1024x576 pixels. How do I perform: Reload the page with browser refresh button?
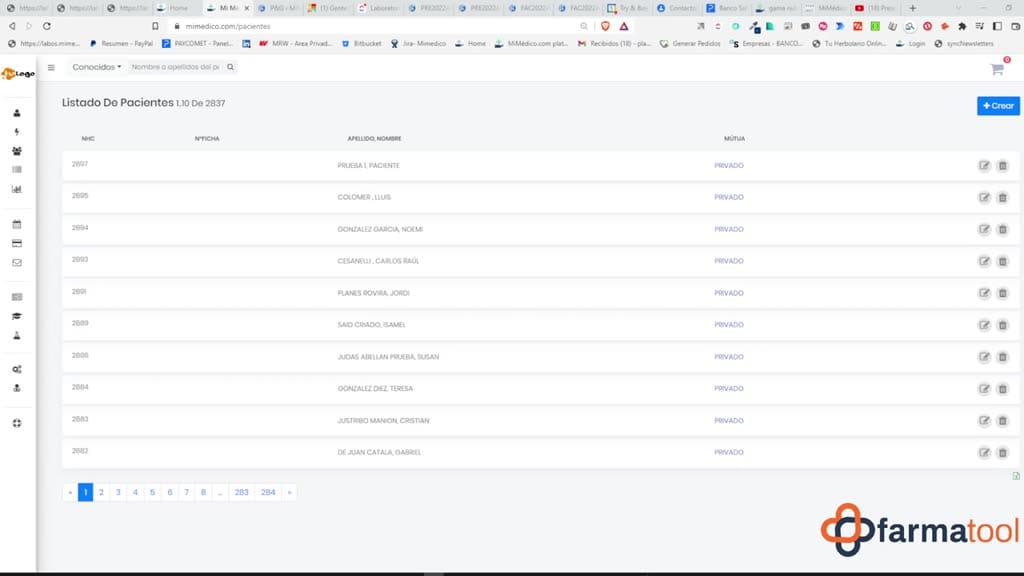46,26
